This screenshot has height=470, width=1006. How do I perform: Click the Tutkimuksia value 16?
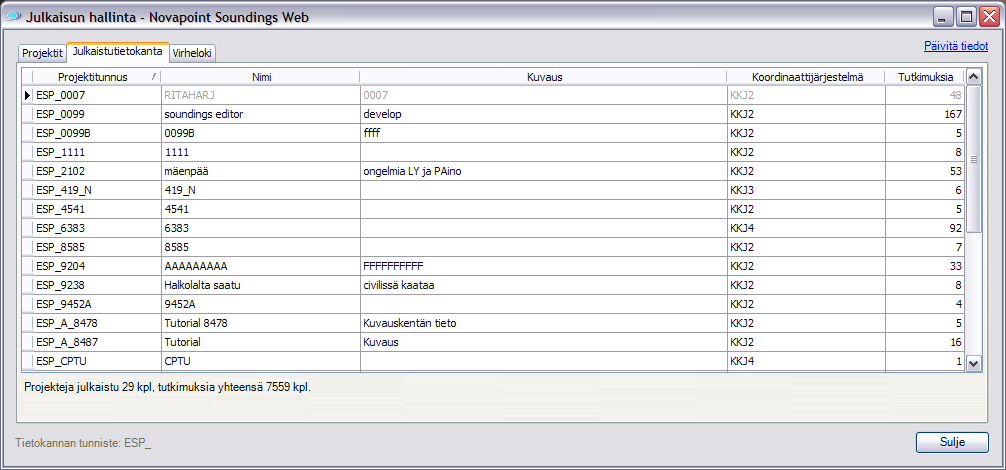click(925, 342)
